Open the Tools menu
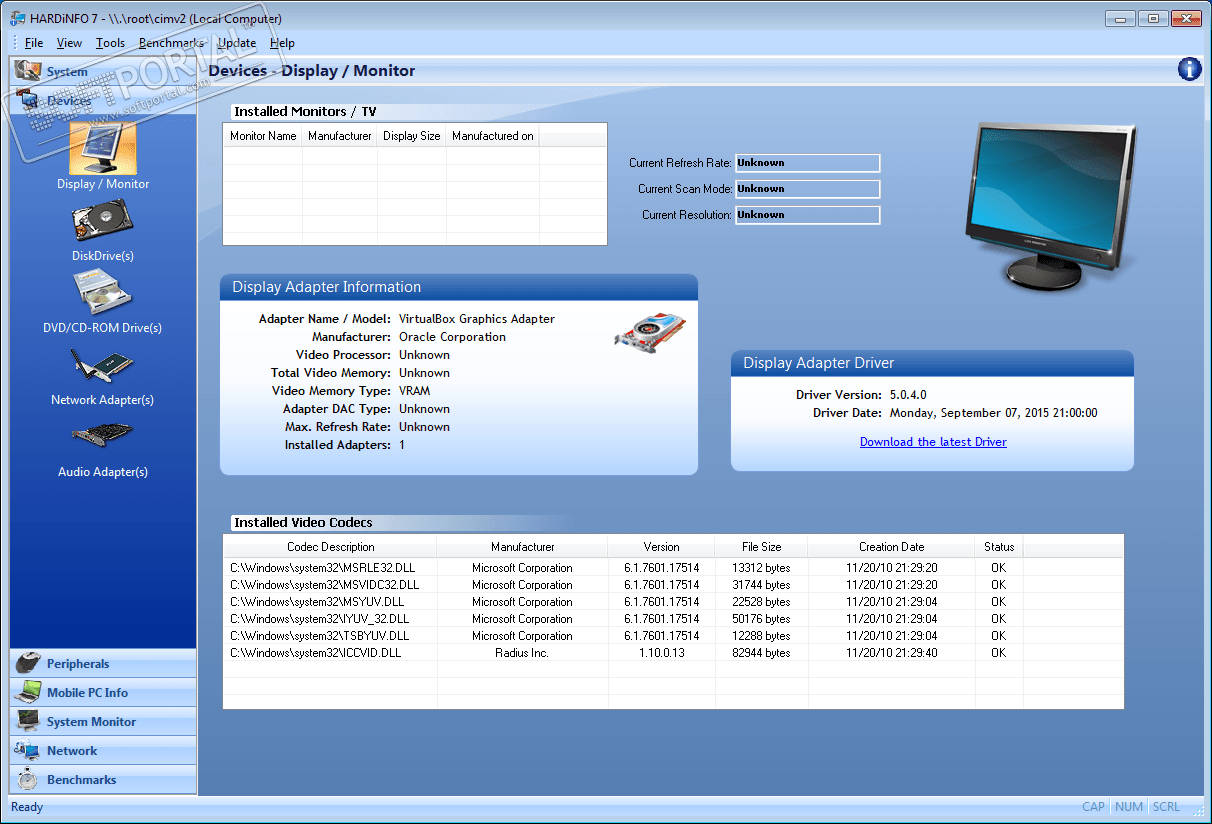 pyautogui.click(x=110, y=43)
